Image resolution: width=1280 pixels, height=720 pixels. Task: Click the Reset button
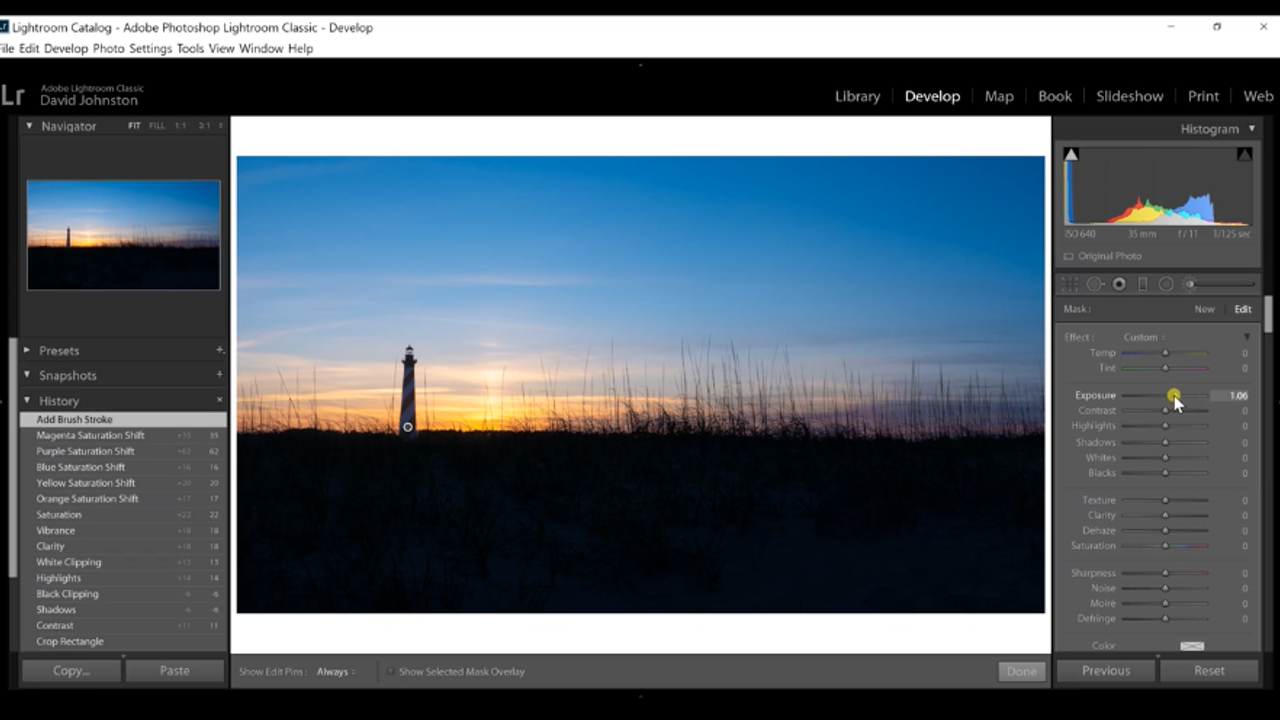[1209, 671]
